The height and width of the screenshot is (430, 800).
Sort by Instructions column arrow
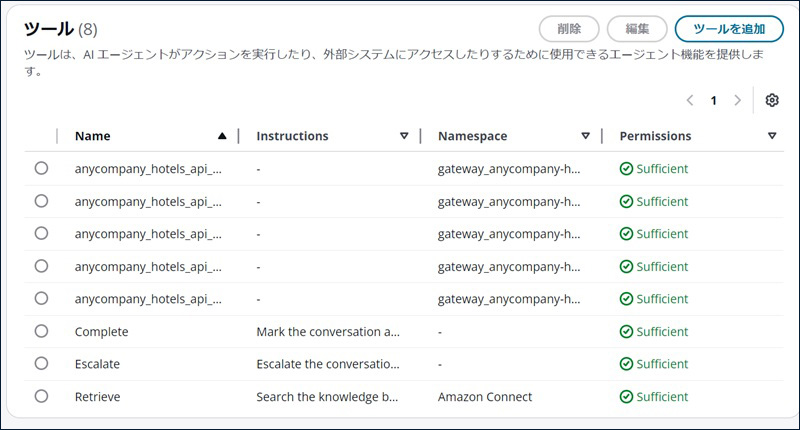click(x=404, y=136)
